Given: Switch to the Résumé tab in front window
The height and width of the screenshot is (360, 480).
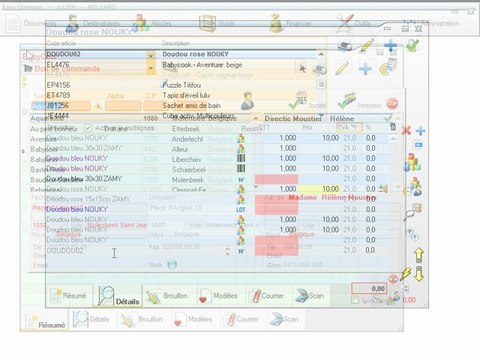Looking at the screenshot, I should [x=69, y=296].
